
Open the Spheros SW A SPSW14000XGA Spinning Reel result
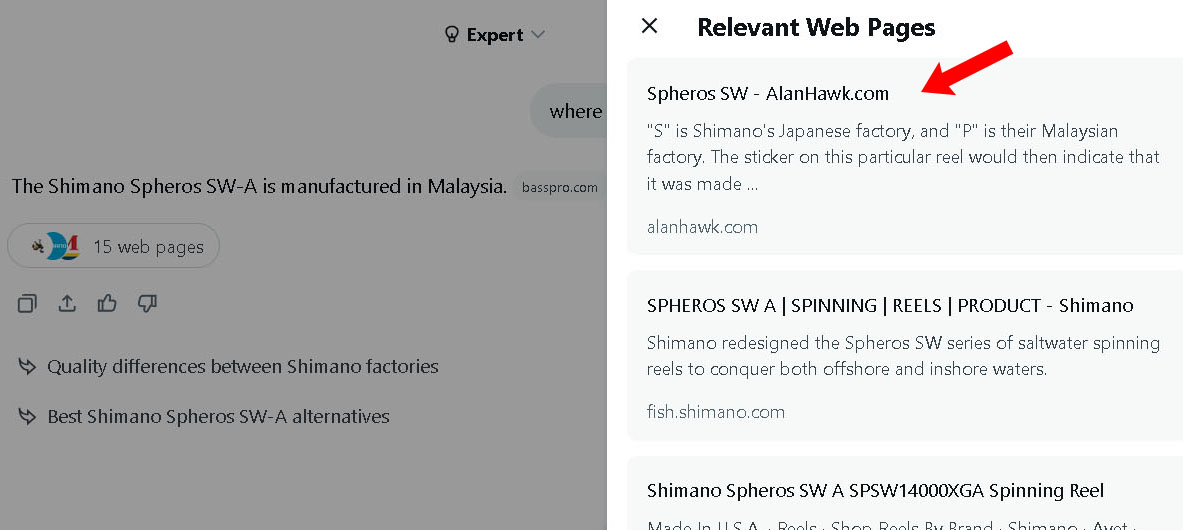pyautogui.click(x=875, y=491)
